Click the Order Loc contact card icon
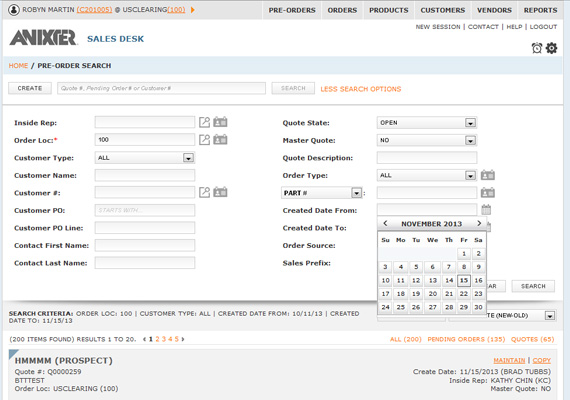The image size is (570, 400). 220,139
